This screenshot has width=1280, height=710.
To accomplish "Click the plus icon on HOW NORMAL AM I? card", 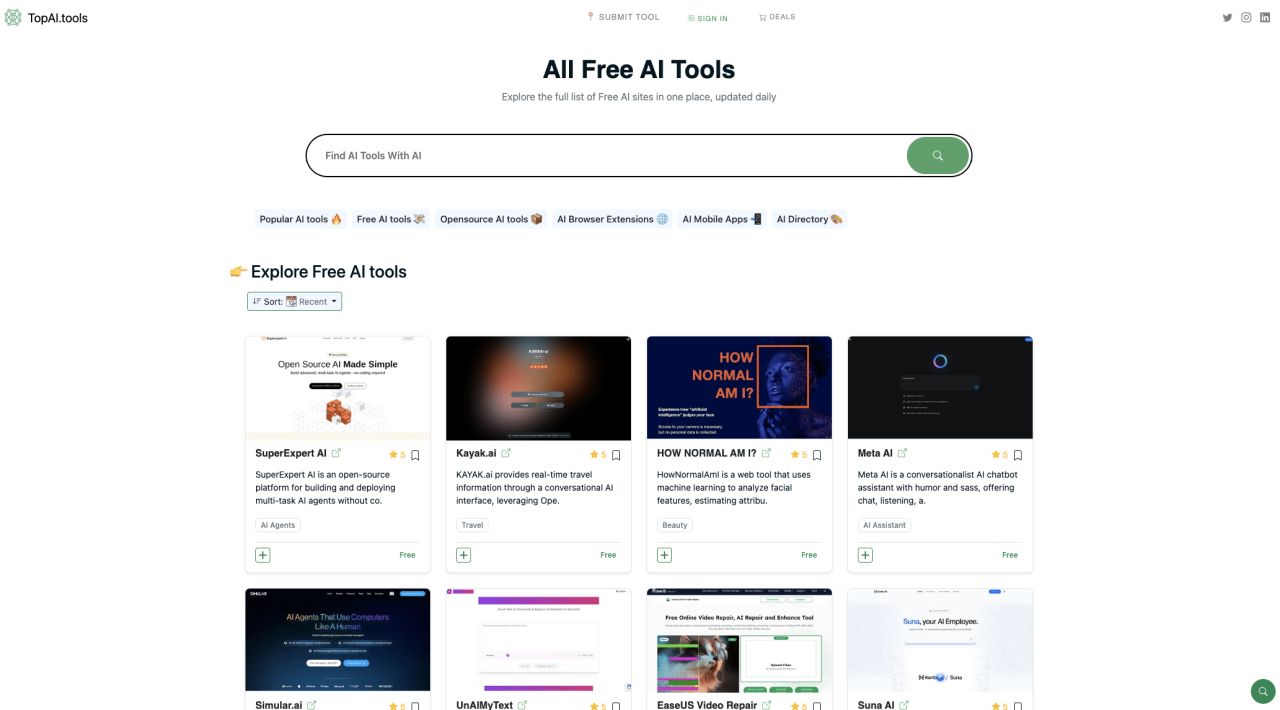I will coord(664,555).
